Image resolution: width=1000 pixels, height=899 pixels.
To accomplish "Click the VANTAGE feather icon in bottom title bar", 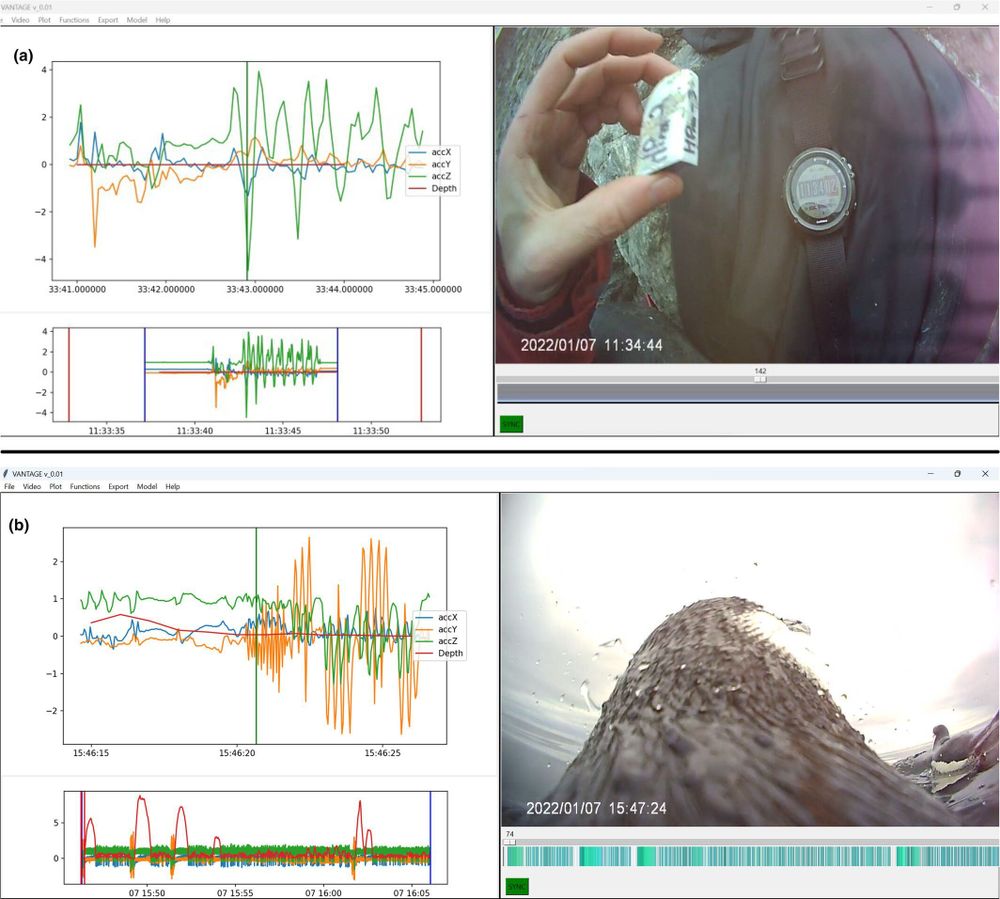I will tap(6, 474).
